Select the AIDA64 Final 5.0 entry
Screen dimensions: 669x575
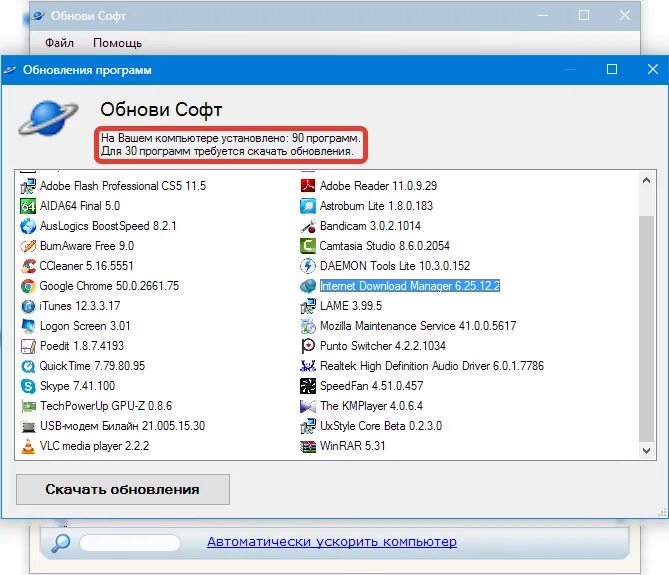pos(80,206)
